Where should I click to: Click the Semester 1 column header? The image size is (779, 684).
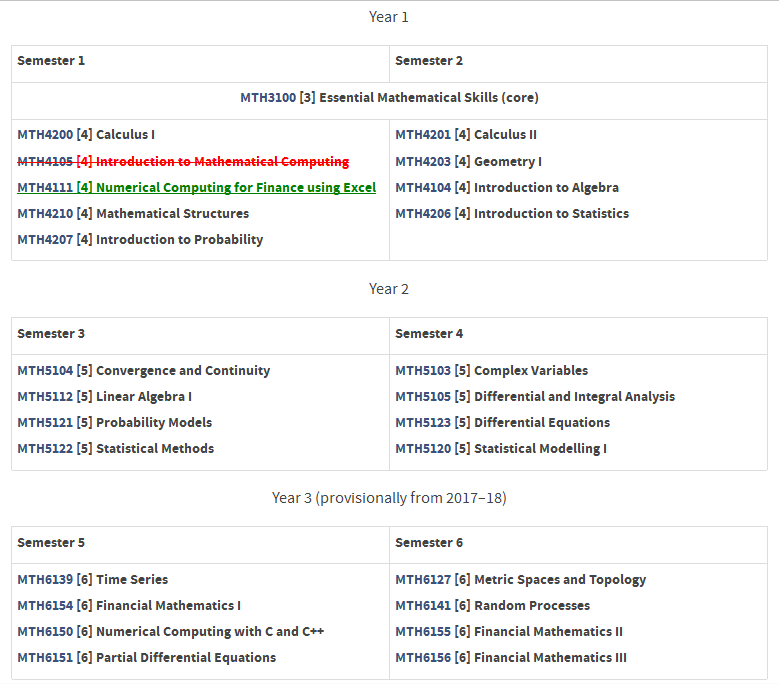pos(51,61)
